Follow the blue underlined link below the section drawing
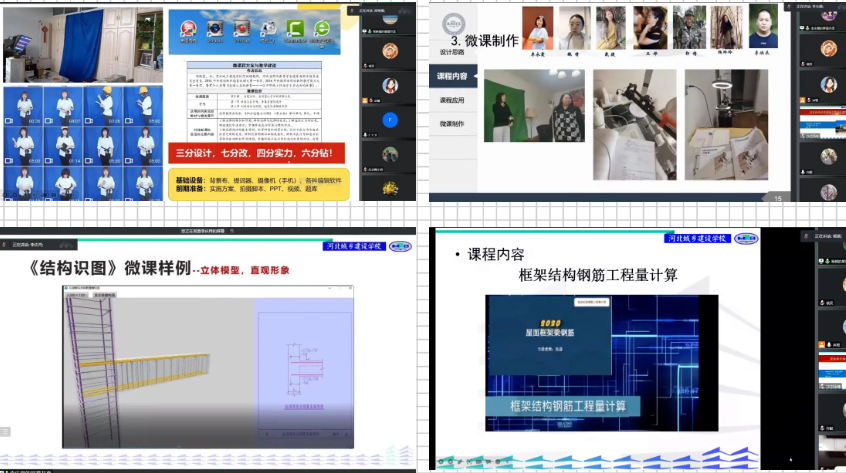The image size is (846, 473). tap(302, 409)
